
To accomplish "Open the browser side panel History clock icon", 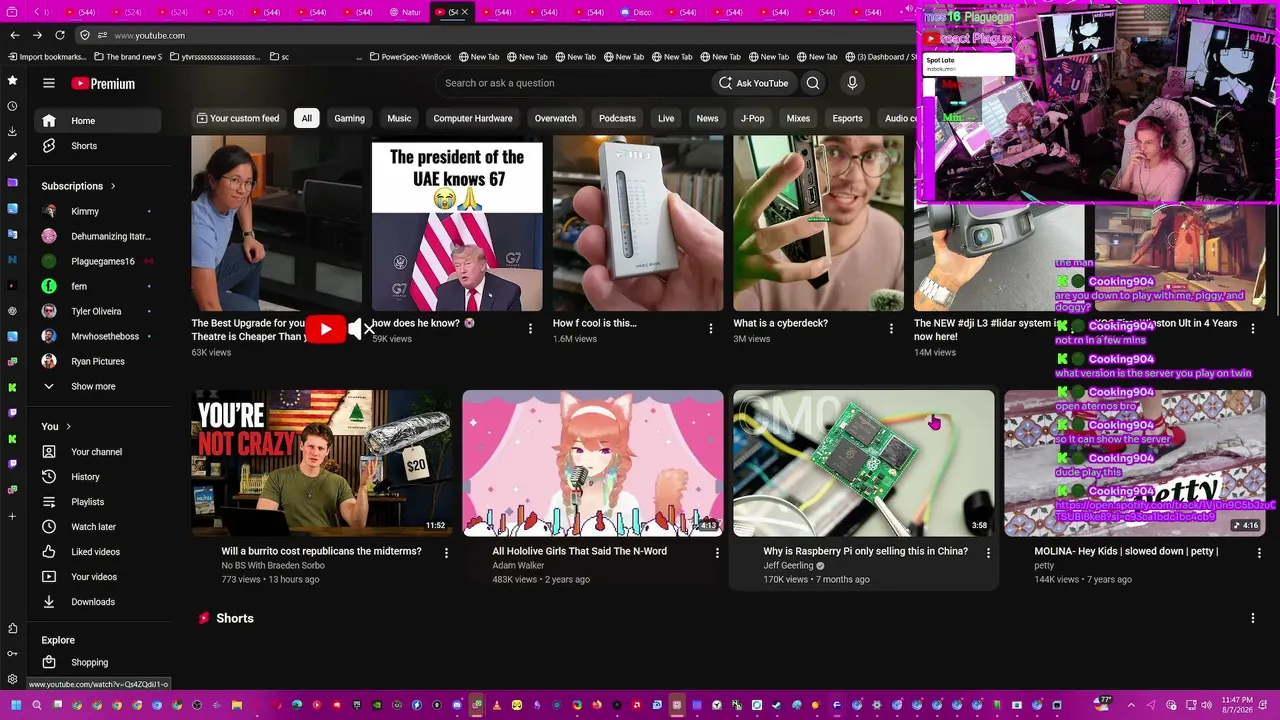I will pos(12,106).
